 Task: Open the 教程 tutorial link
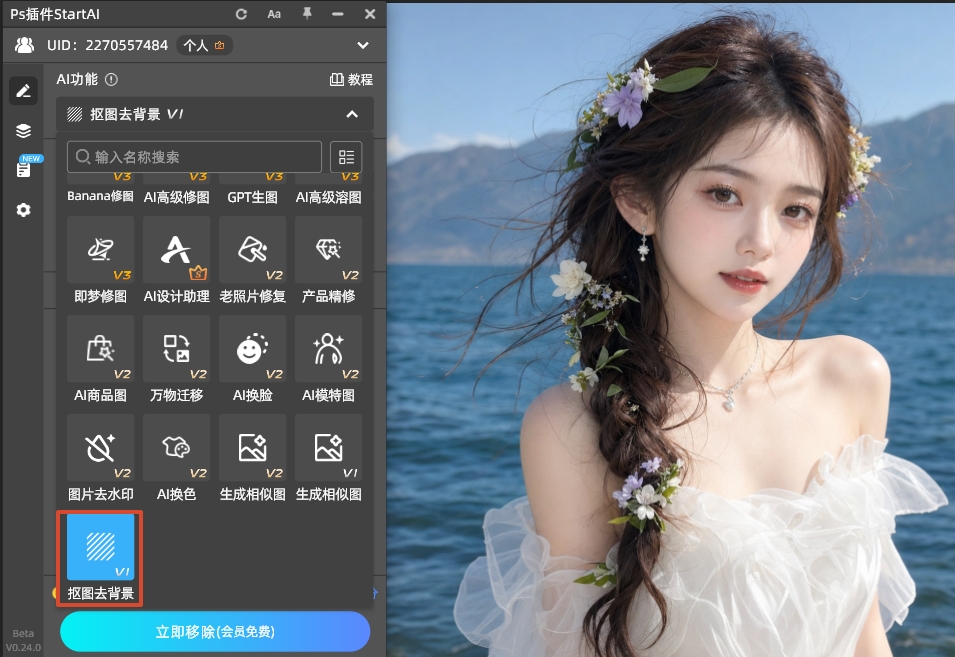click(352, 79)
